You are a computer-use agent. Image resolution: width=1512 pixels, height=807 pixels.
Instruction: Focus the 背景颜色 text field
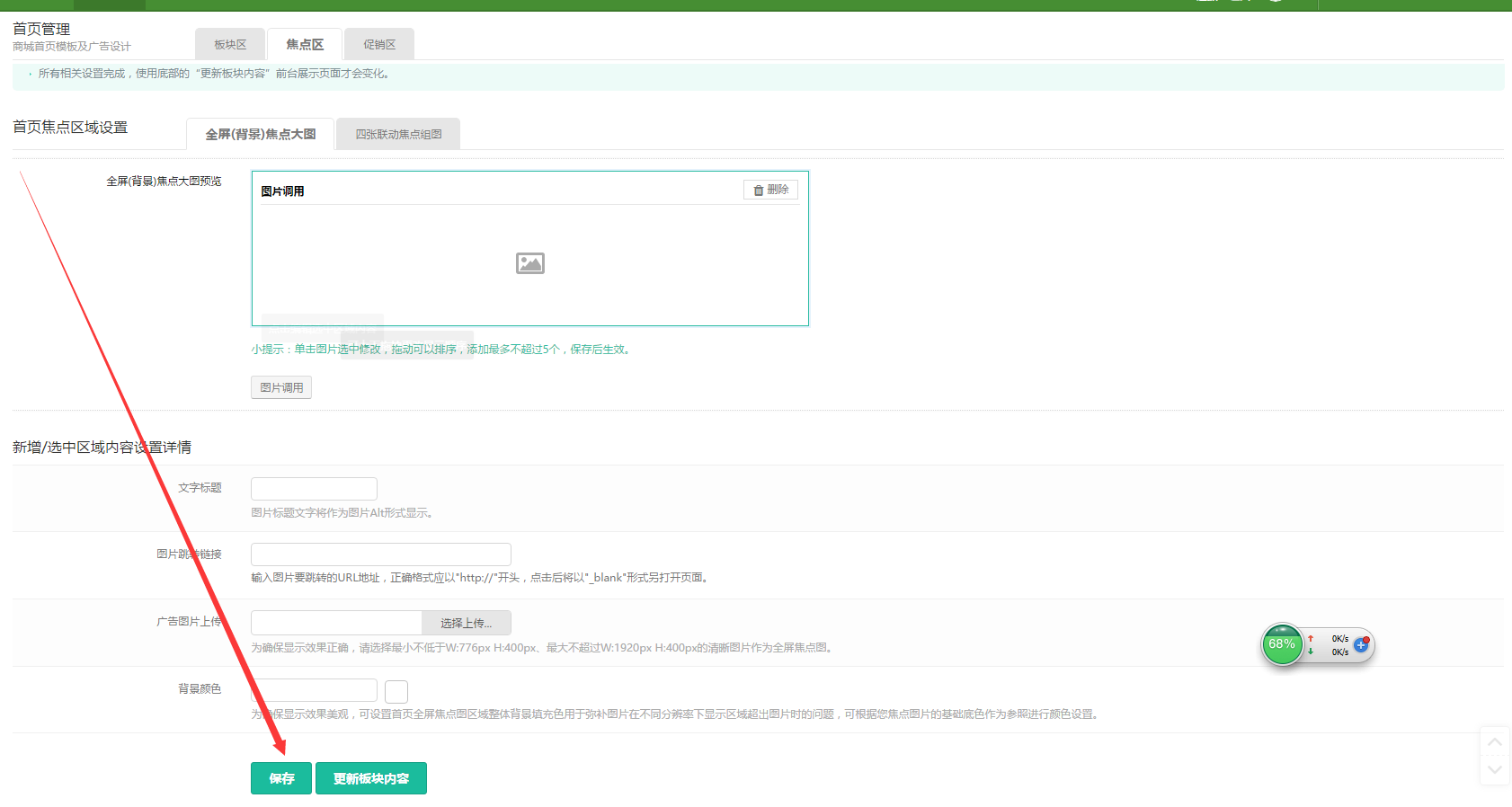pos(314,689)
